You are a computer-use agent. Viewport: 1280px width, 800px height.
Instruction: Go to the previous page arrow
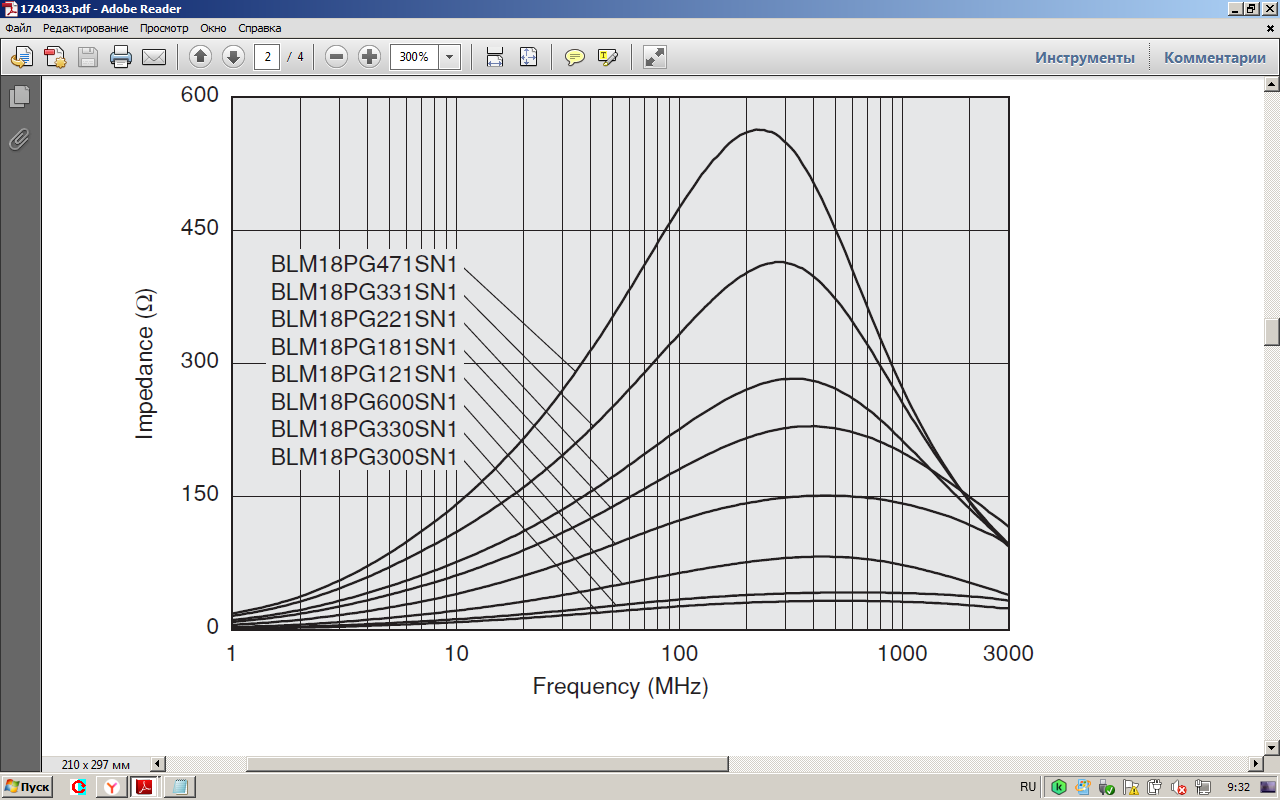click(200, 57)
